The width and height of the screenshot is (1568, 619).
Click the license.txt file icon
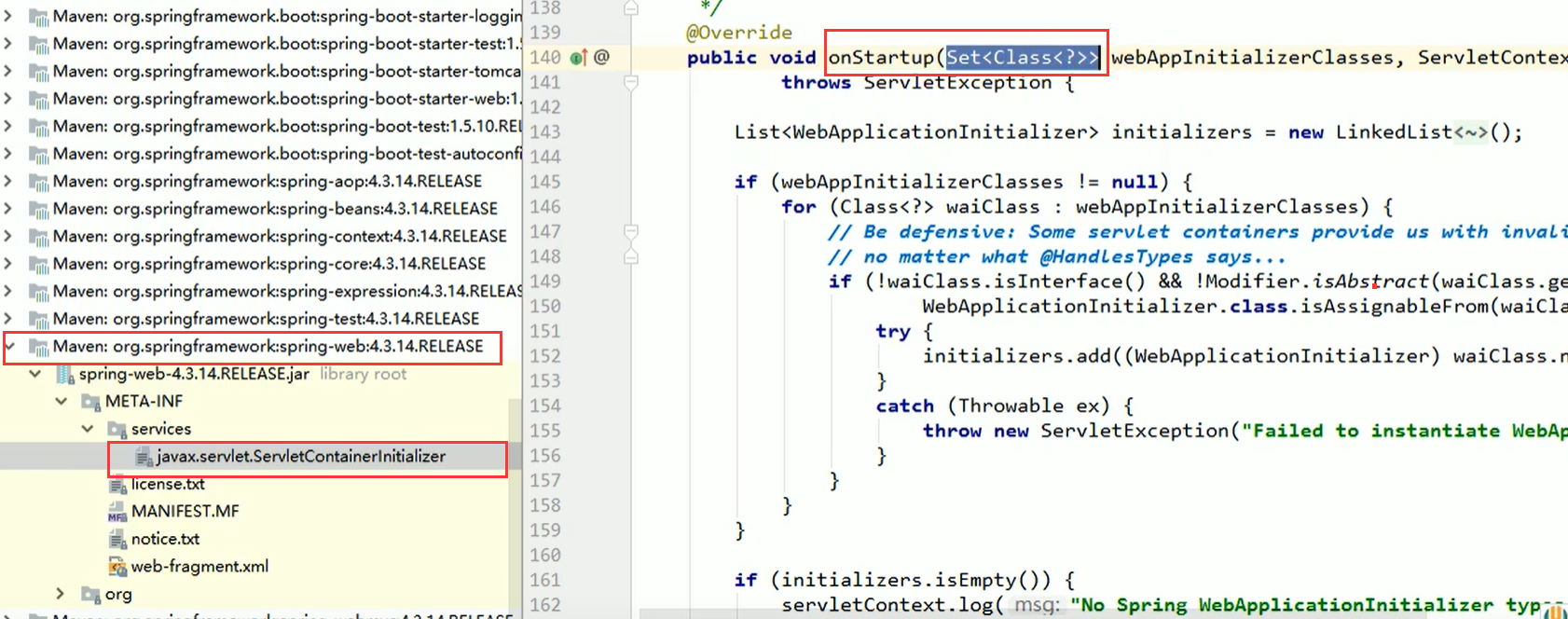pos(117,485)
